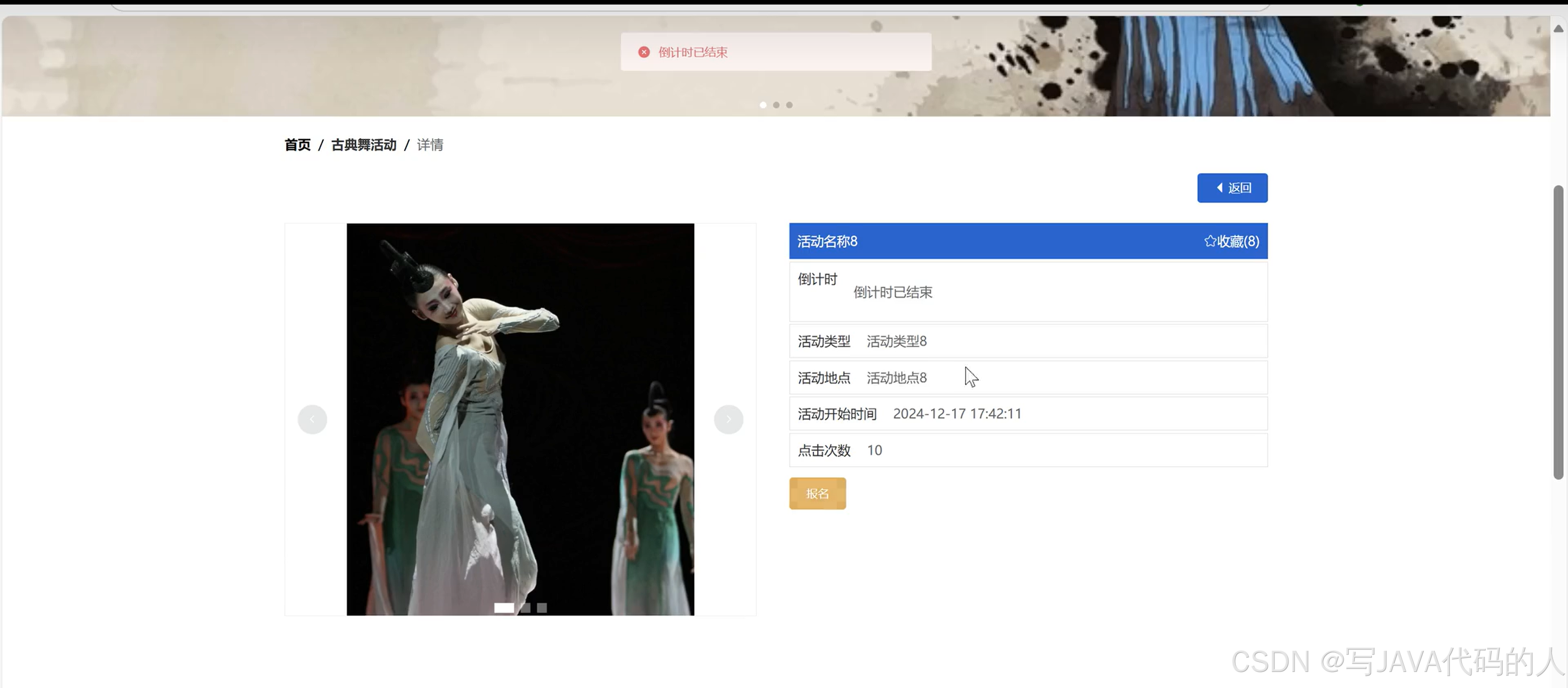
Task: Switch to second image slide indicator
Action: [526, 607]
